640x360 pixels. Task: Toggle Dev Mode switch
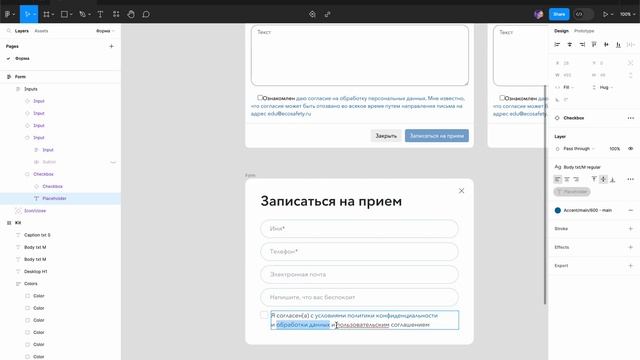coord(583,14)
